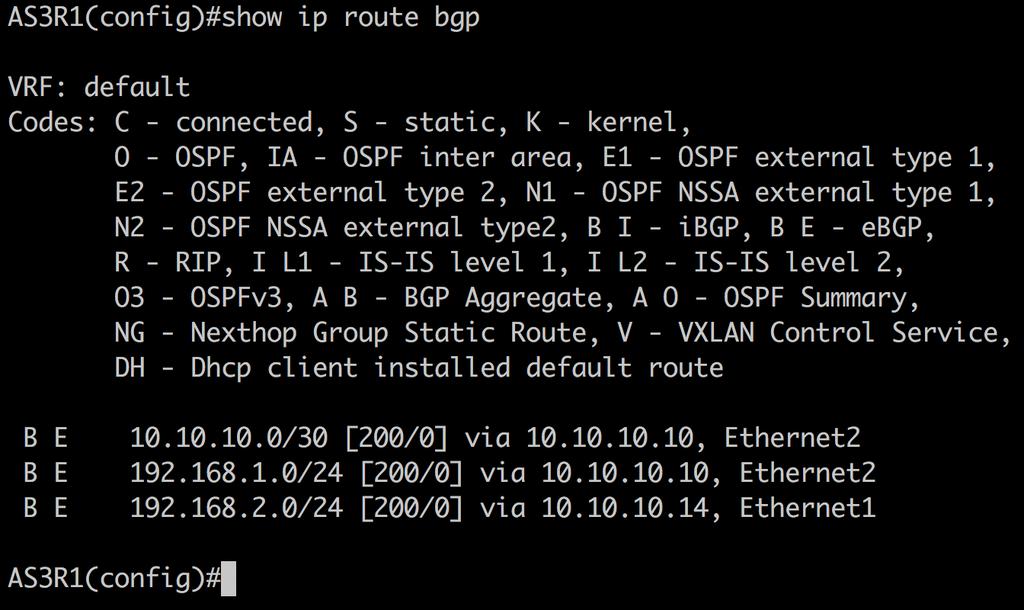Screen dimensions: 1024x610
Task: Click next-hop 10.10.10.14 address
Action: [x=625, y=507]
